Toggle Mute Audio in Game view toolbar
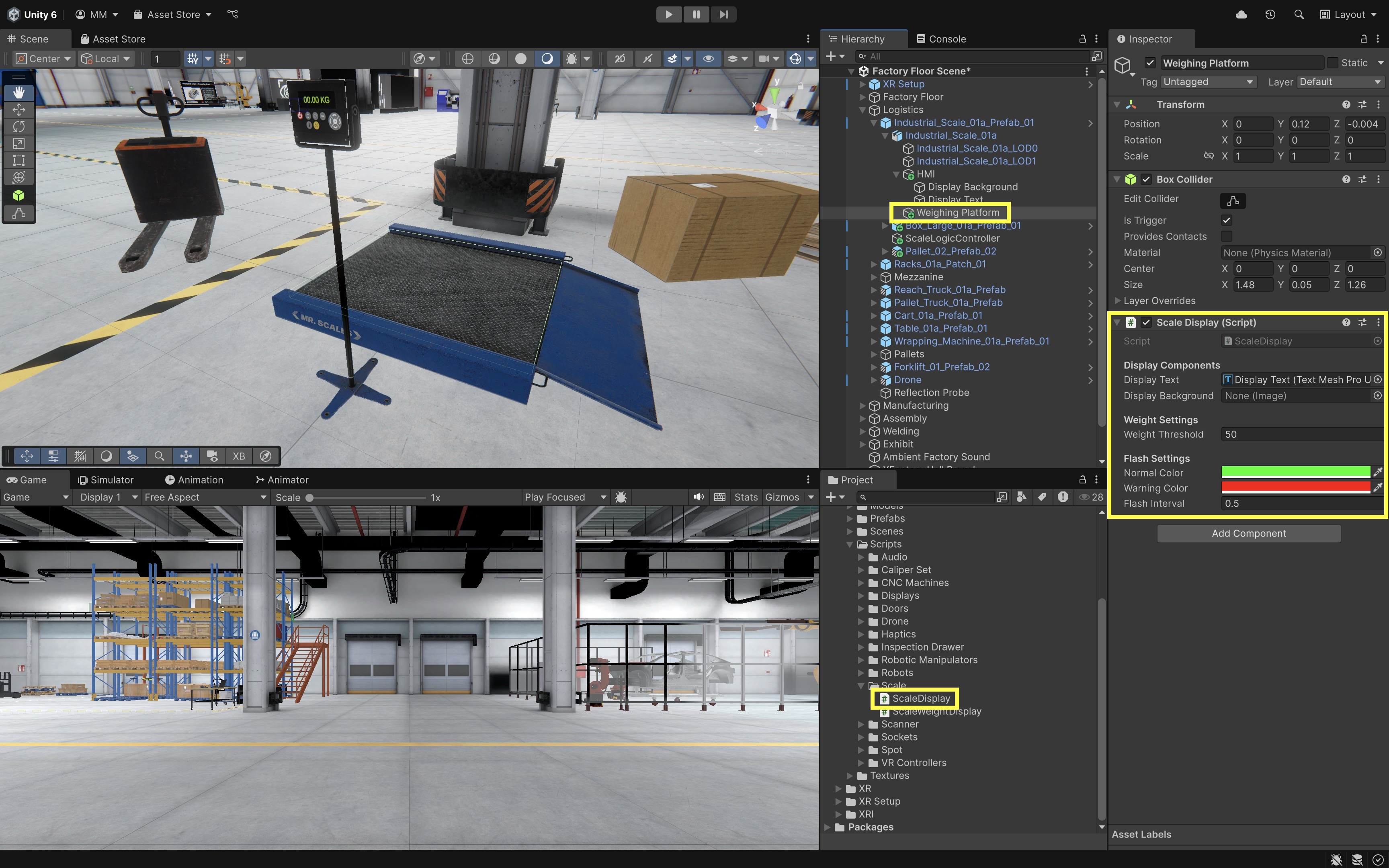 (x=698, y=497)
